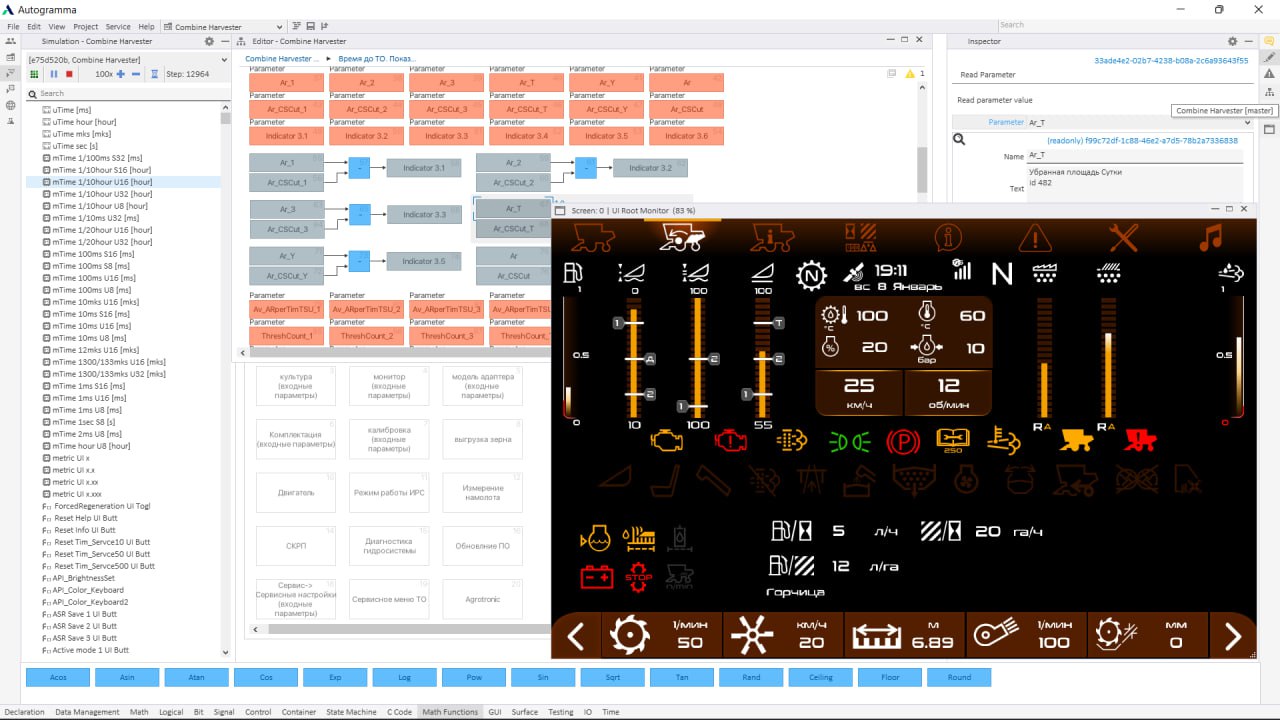Click the yellow warning indicator in Editor
This screenshot has height=720, width=1280.
point(909,74)
